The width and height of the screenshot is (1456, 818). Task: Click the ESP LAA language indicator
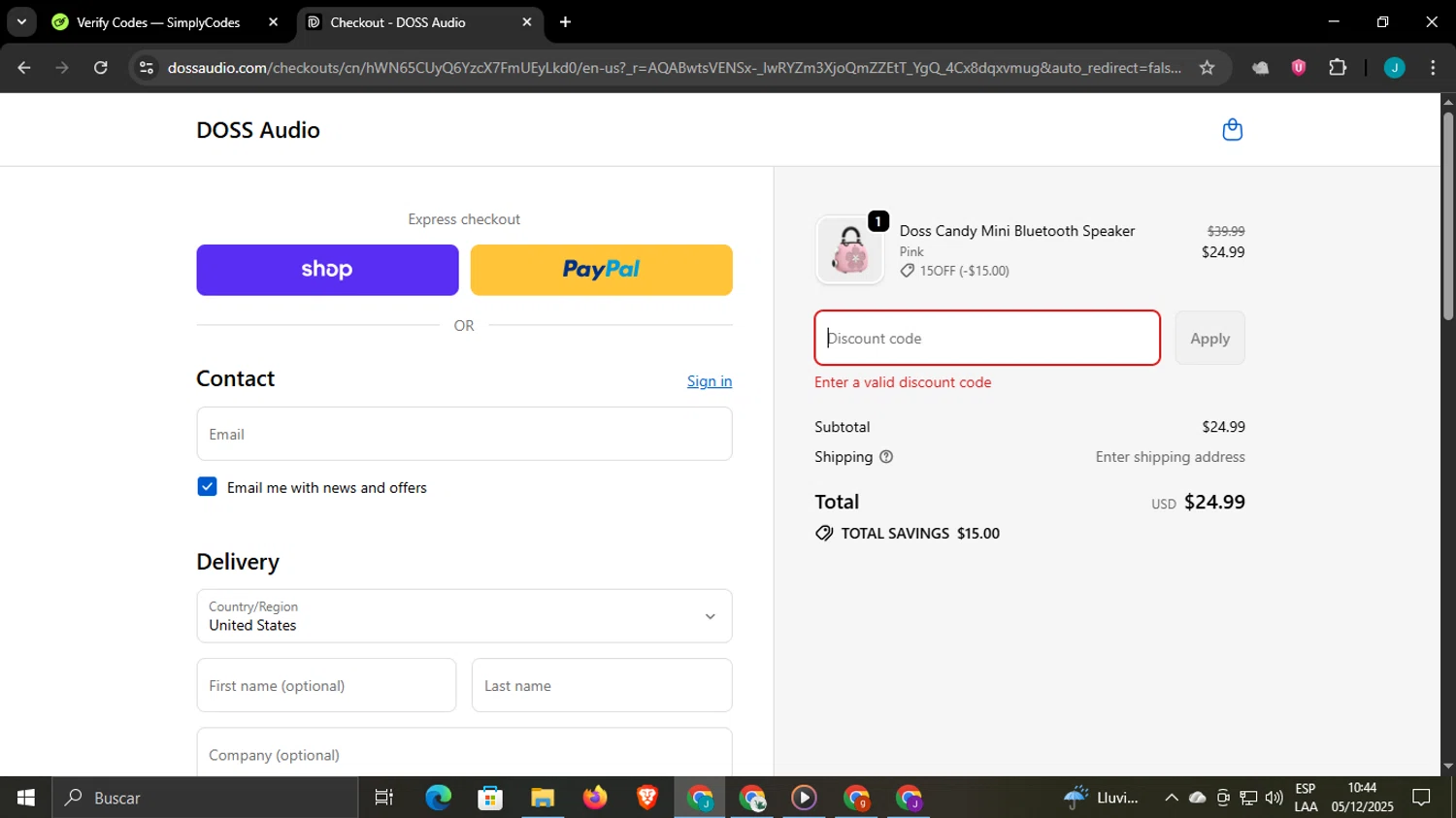point(1306,798)
